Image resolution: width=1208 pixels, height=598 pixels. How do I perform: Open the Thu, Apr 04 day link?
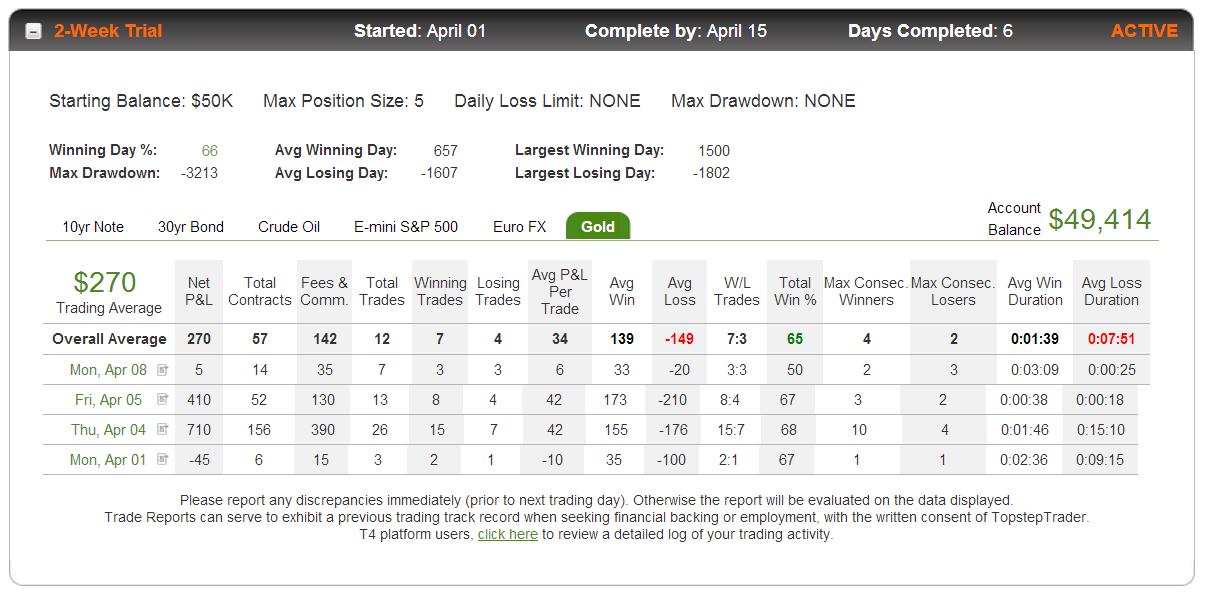pyautogui.click(x=109, y=430)
